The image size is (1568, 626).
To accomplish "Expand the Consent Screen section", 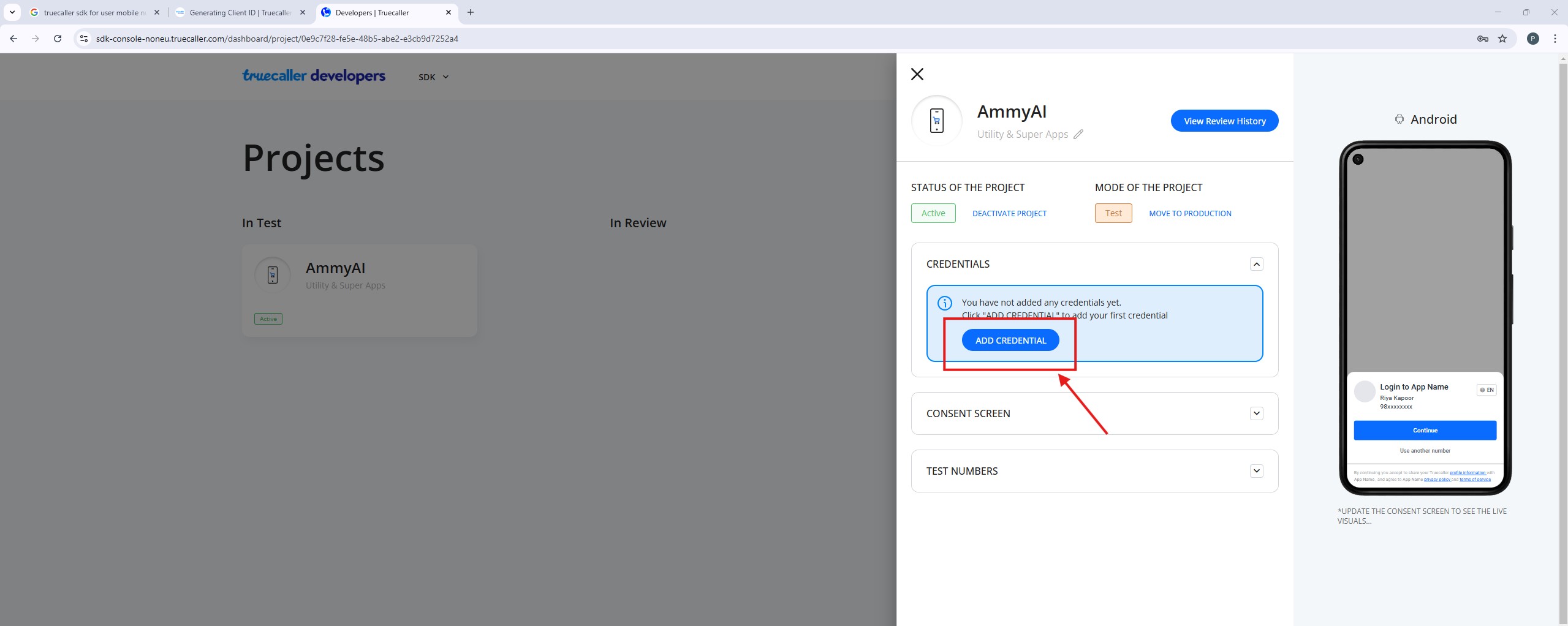I will 1256,413.
